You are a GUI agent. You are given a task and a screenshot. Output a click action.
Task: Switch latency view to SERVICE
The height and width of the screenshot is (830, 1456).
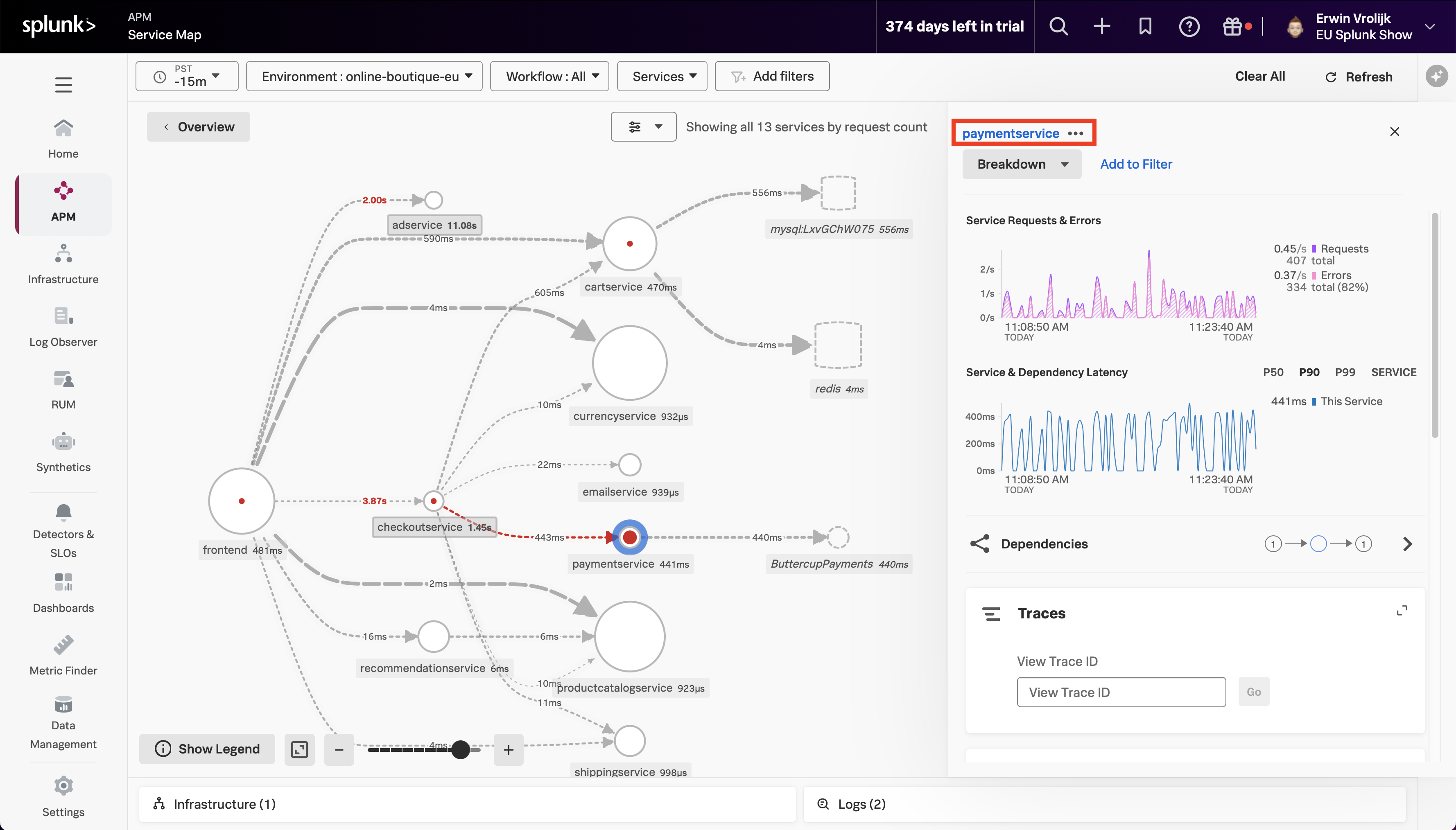coord(1393,372)
